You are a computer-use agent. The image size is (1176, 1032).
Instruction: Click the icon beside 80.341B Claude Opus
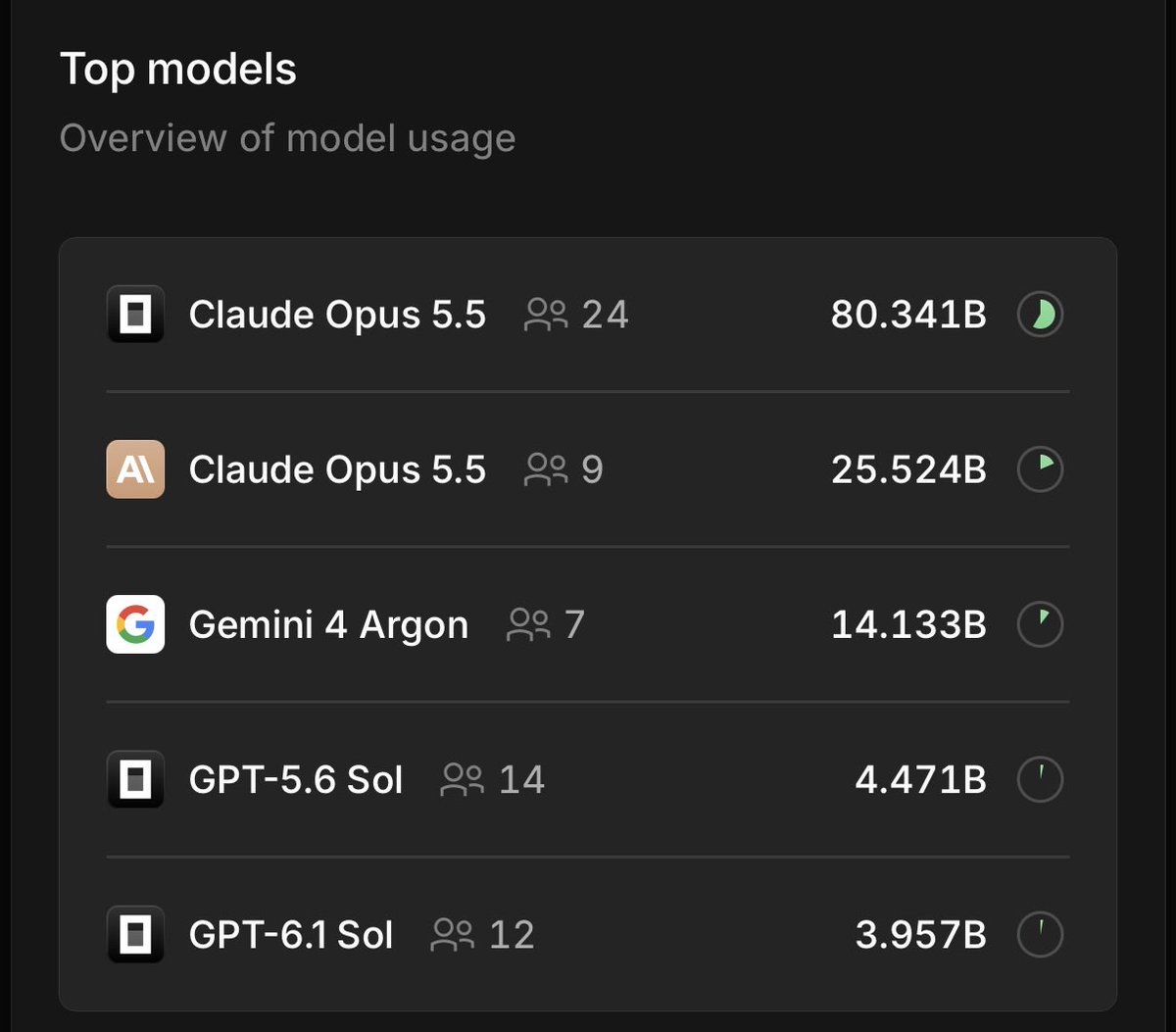(x=135, y=314)
